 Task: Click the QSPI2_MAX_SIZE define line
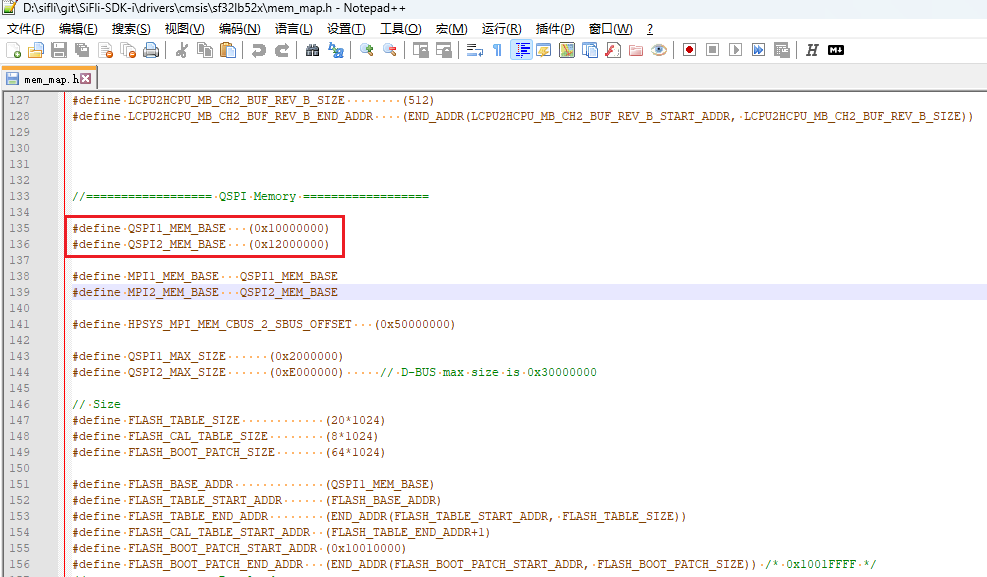(x=334, y=373)
